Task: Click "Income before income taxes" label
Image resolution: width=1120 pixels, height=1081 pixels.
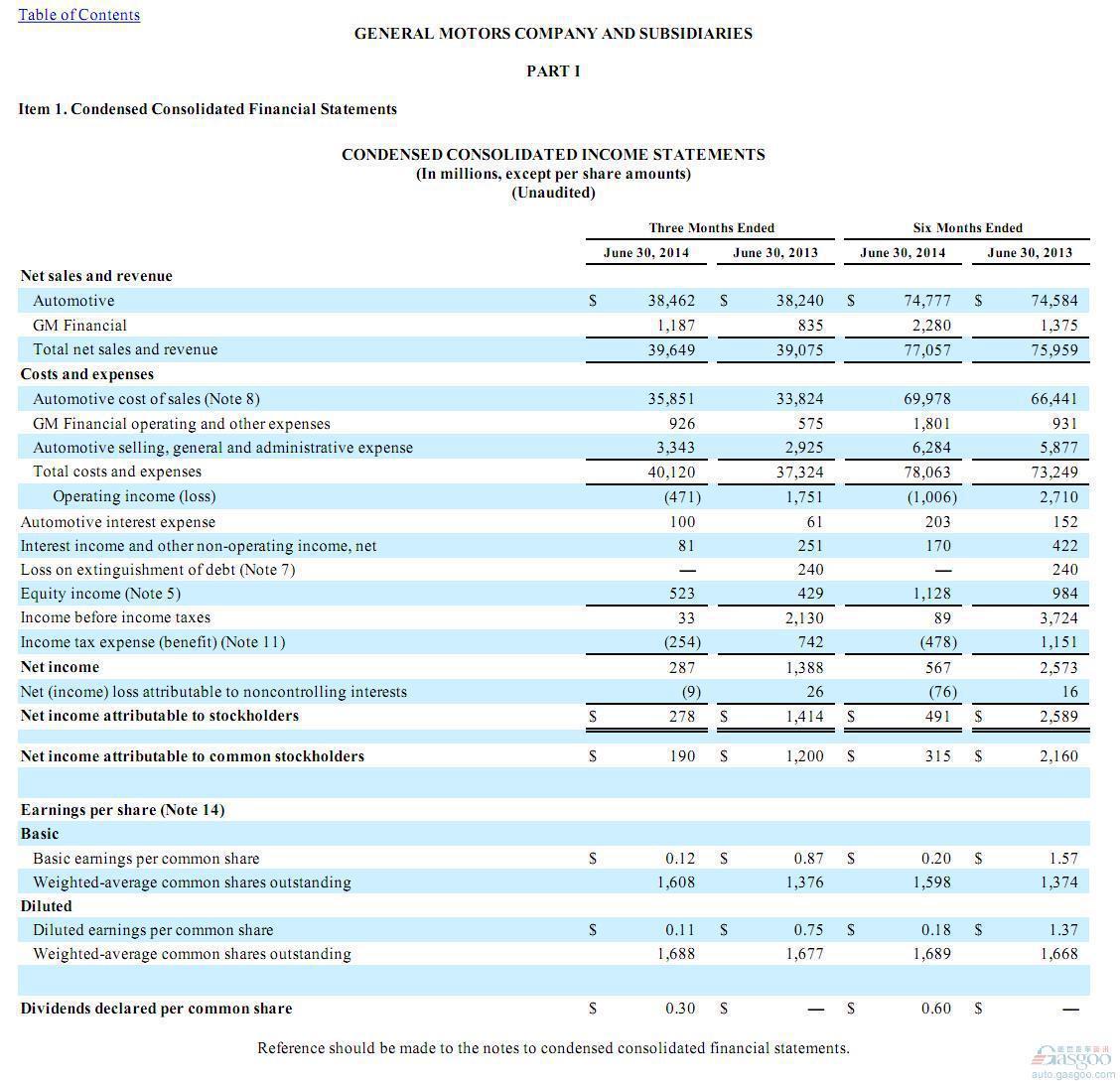Action: tap(116, 617)
